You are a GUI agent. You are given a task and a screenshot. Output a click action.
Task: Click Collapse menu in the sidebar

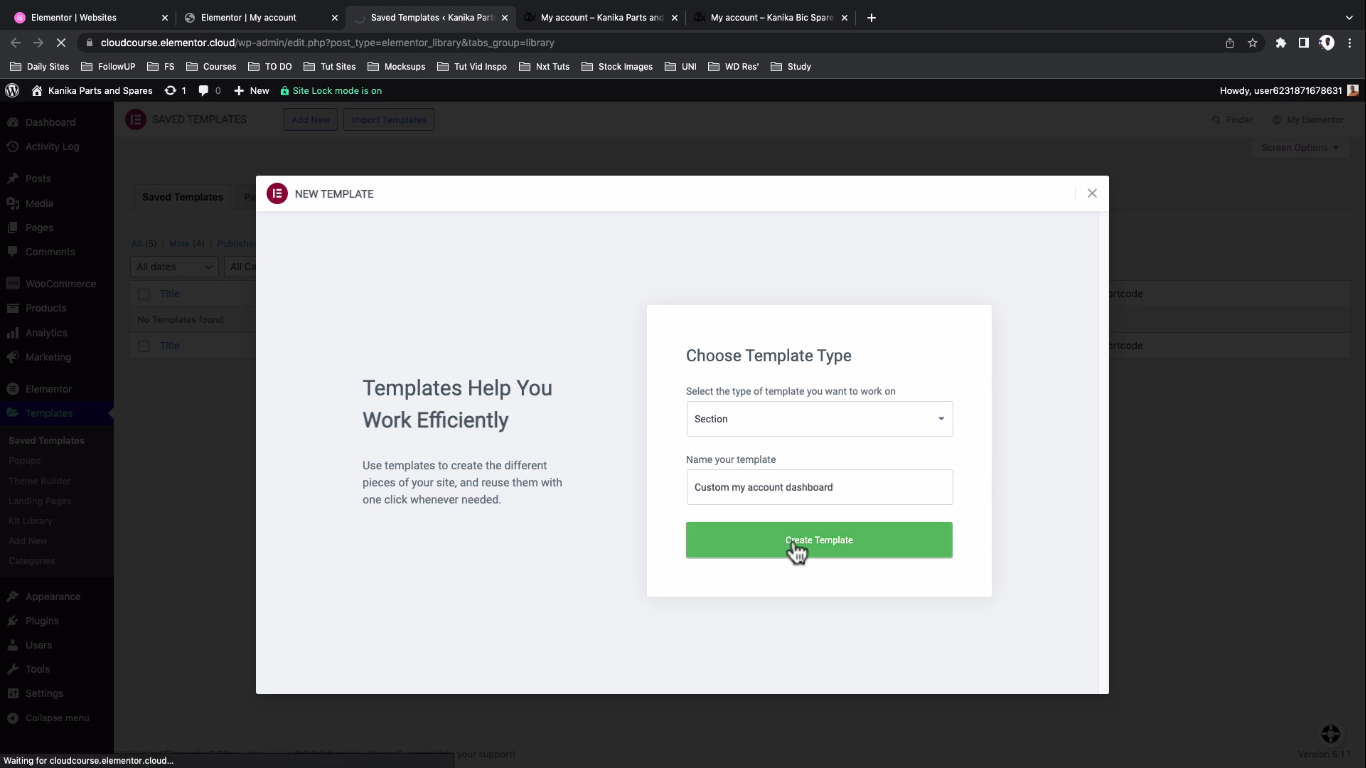coord(57,718)
